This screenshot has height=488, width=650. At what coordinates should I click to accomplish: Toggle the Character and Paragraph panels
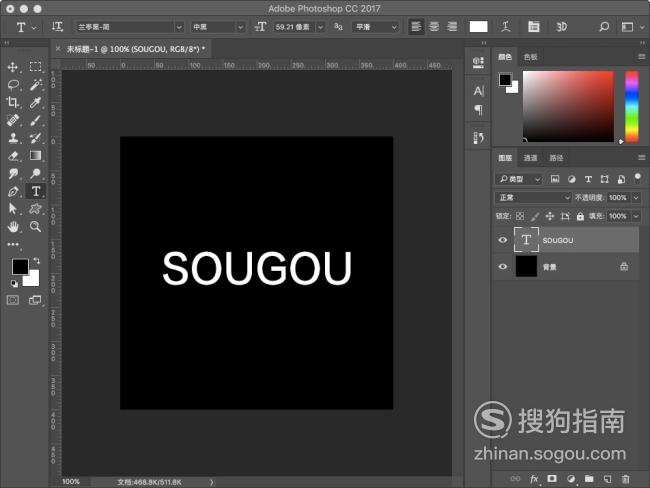(x=534, y=27)
